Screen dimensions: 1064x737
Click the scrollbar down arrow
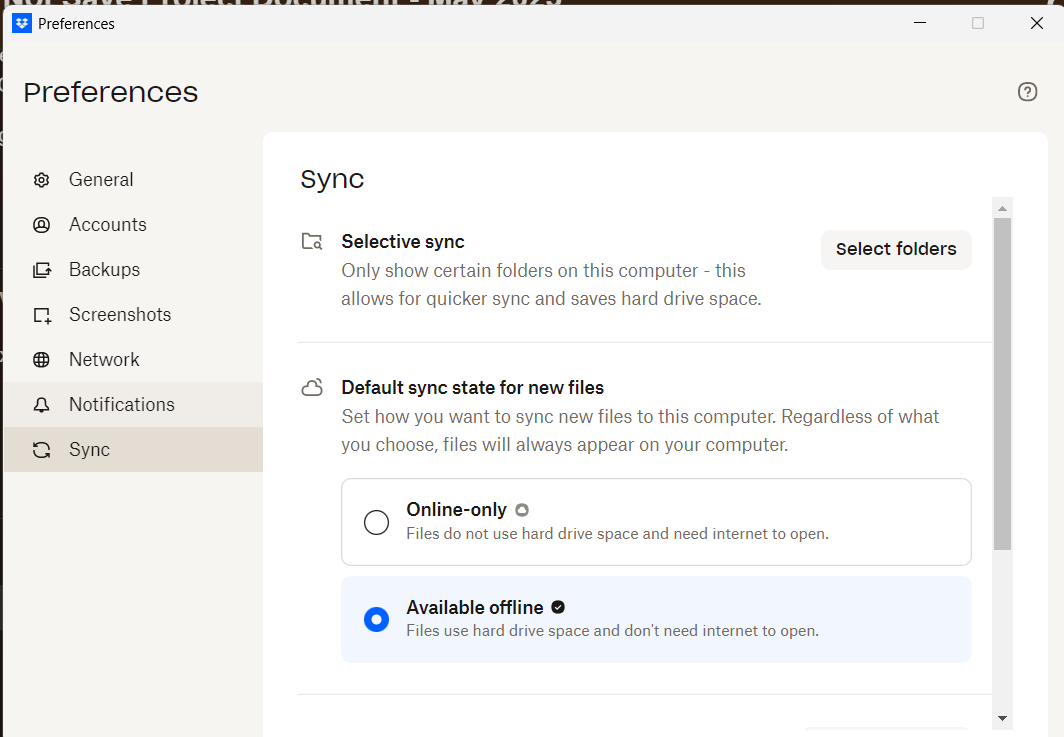click(1002, 718)
